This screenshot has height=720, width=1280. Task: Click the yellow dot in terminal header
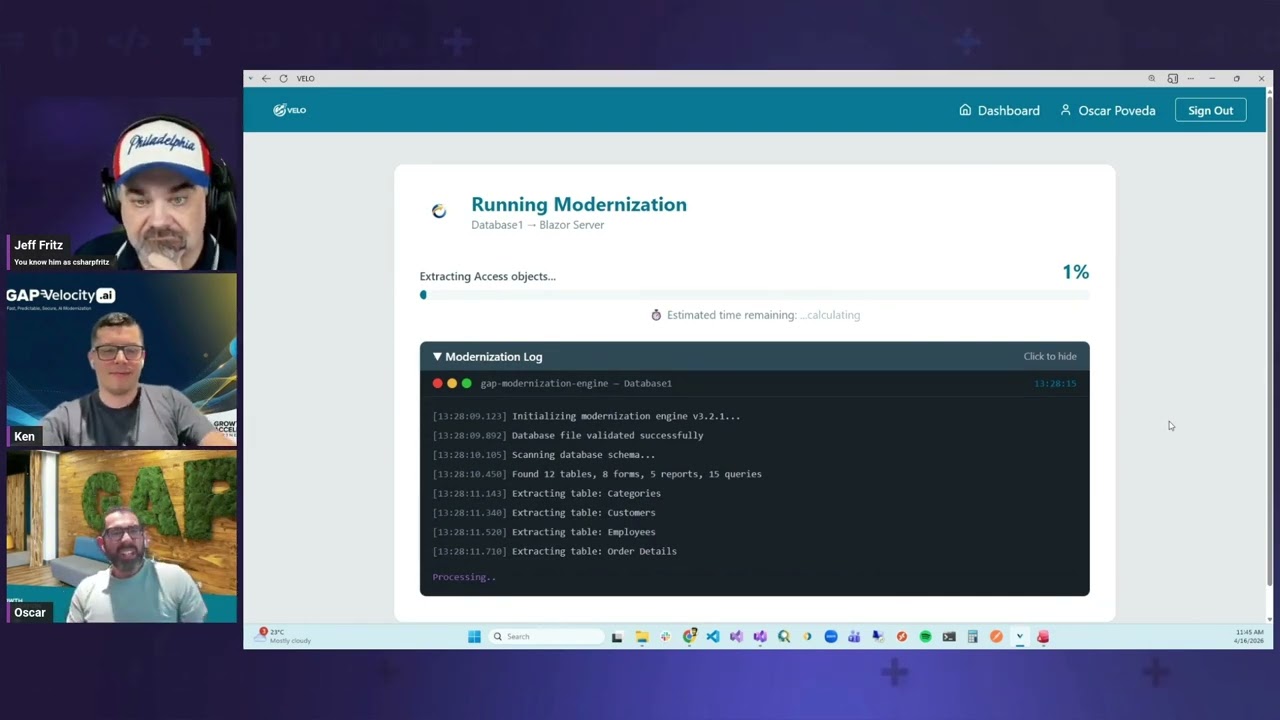pyautogui.click(x=452, y=383)
